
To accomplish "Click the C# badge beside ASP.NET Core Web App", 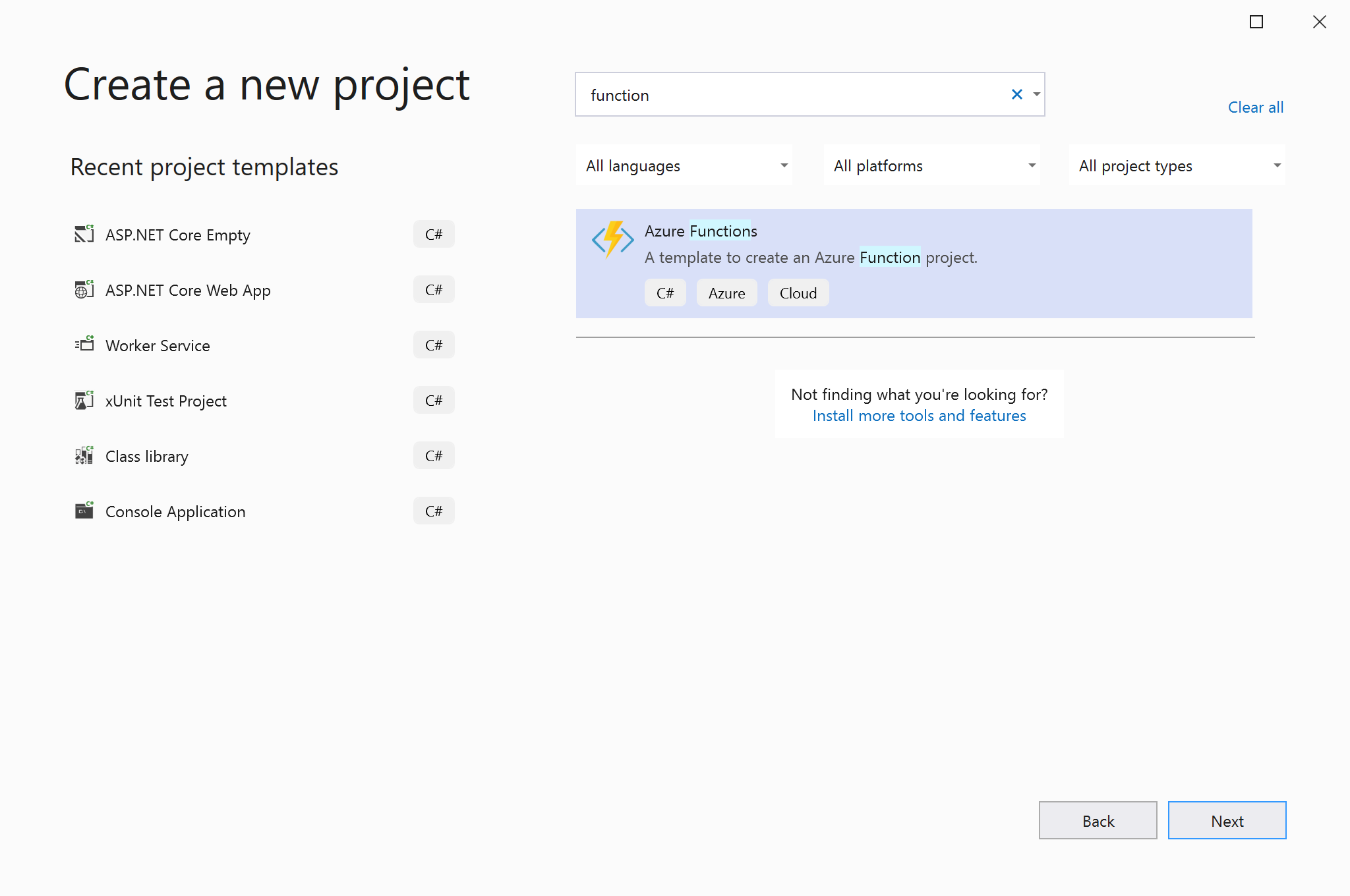I will [434, 289].
